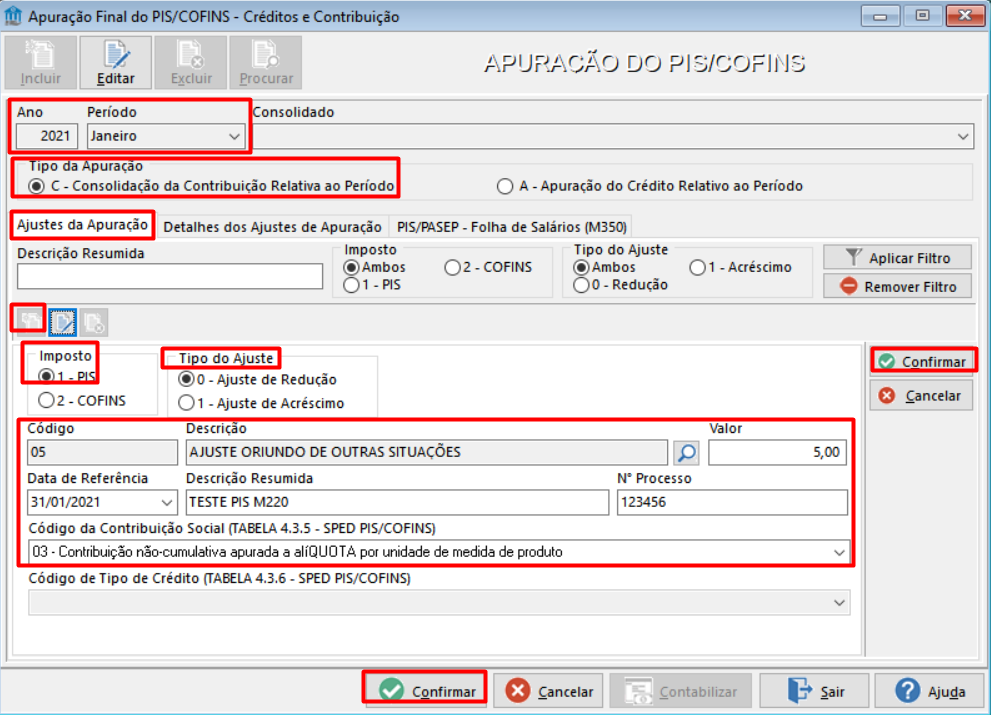
Task: Click the Procurar toolbar icon
Action: [x=266, y=62]
